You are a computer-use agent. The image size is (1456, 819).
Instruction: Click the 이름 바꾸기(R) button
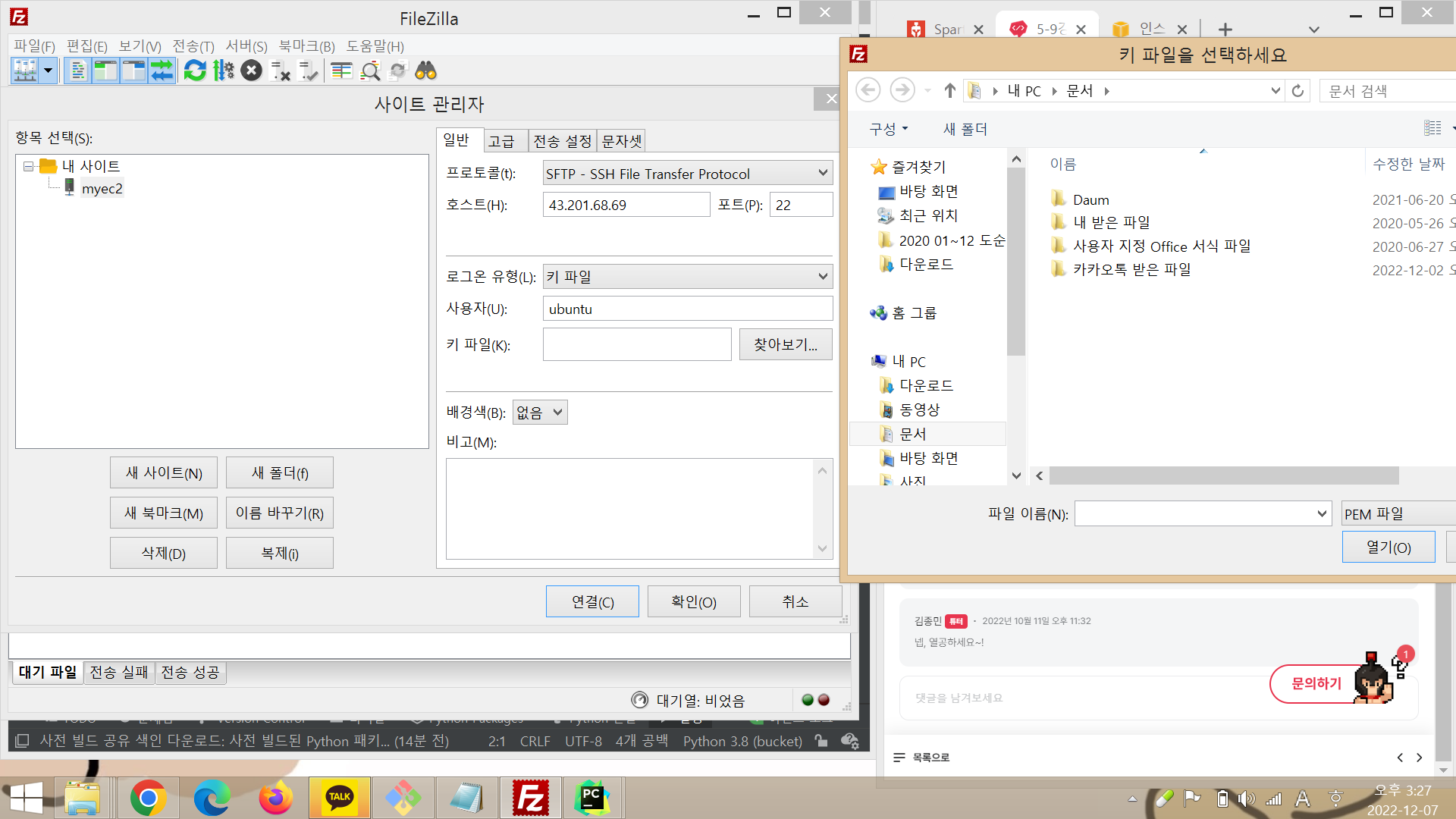point(280,513)
